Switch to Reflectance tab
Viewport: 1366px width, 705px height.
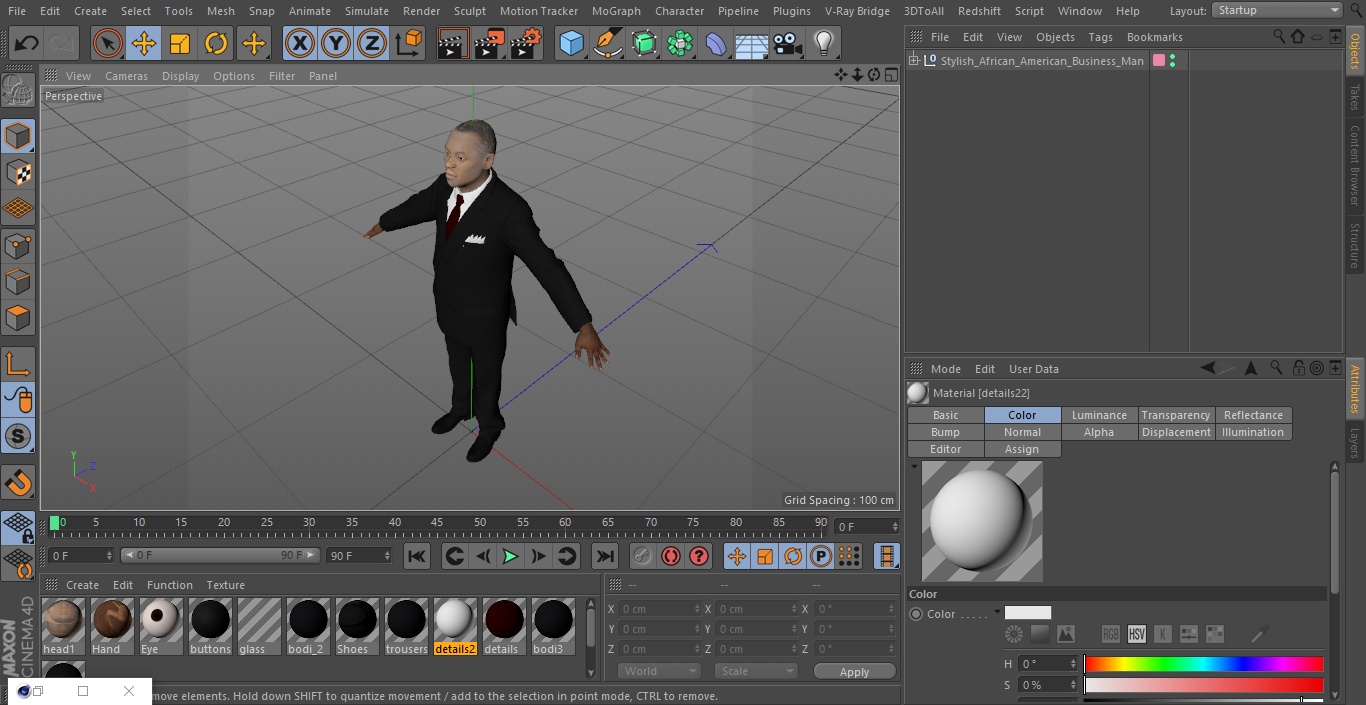pos(1253,415)
